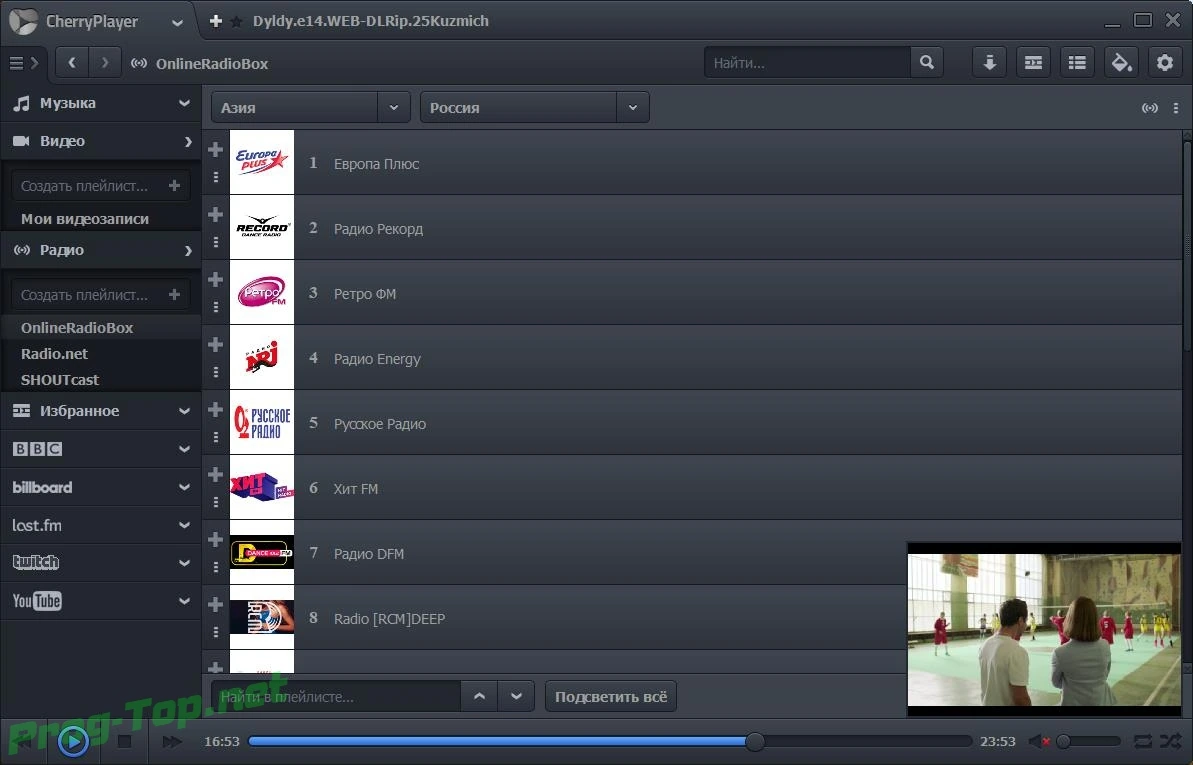Viewport: 1193px width, 765px height.
Task: Jump to next playlist match arrow
Action: click(516, 696)
